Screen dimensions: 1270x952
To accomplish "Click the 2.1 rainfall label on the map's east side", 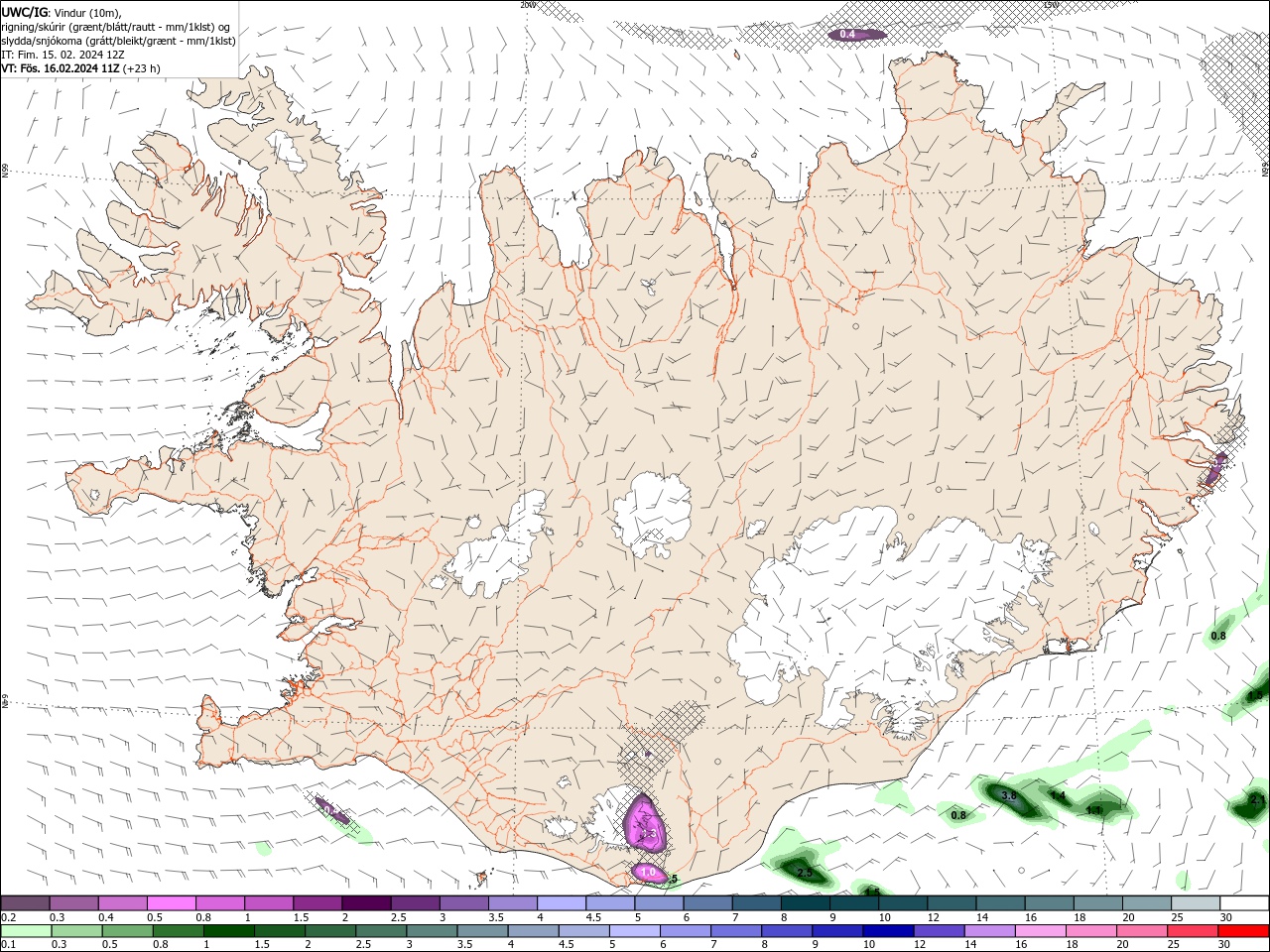I will 1258,799.
